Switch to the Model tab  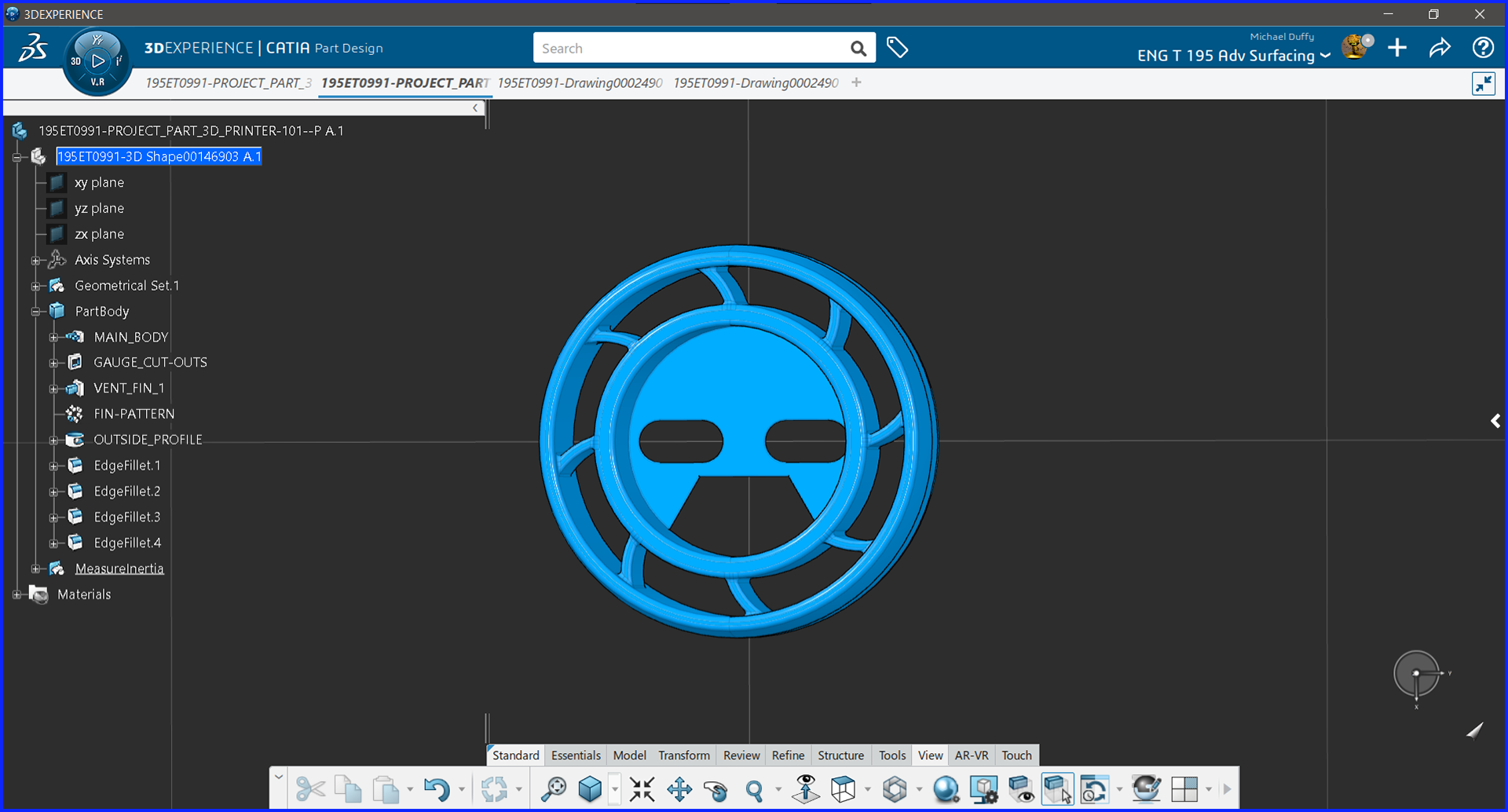pos(630,755)
